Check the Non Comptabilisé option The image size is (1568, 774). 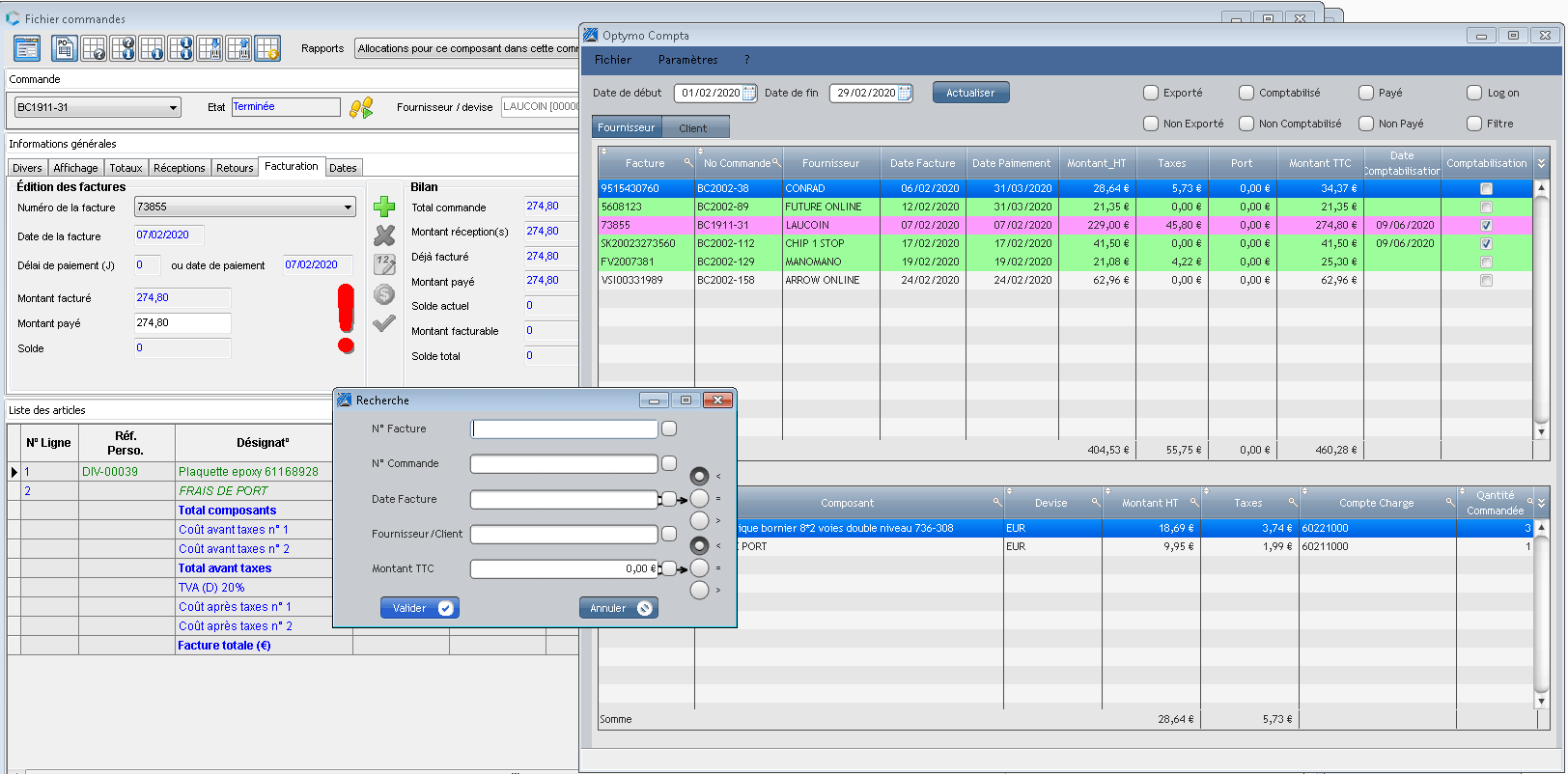tap(1246, 124)
